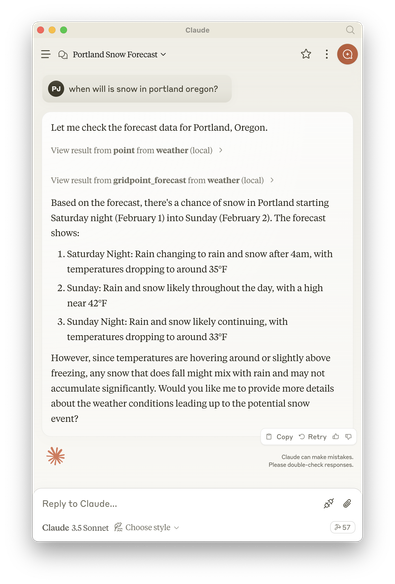Attach a file with the paperclip
395x584 pixels.
pyautogui.click(x=347, y=504)
